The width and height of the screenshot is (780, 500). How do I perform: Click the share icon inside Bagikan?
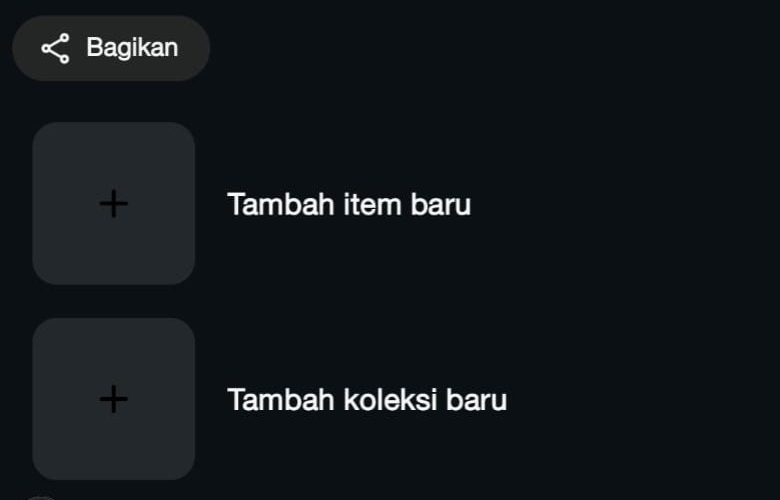(56, 48)
